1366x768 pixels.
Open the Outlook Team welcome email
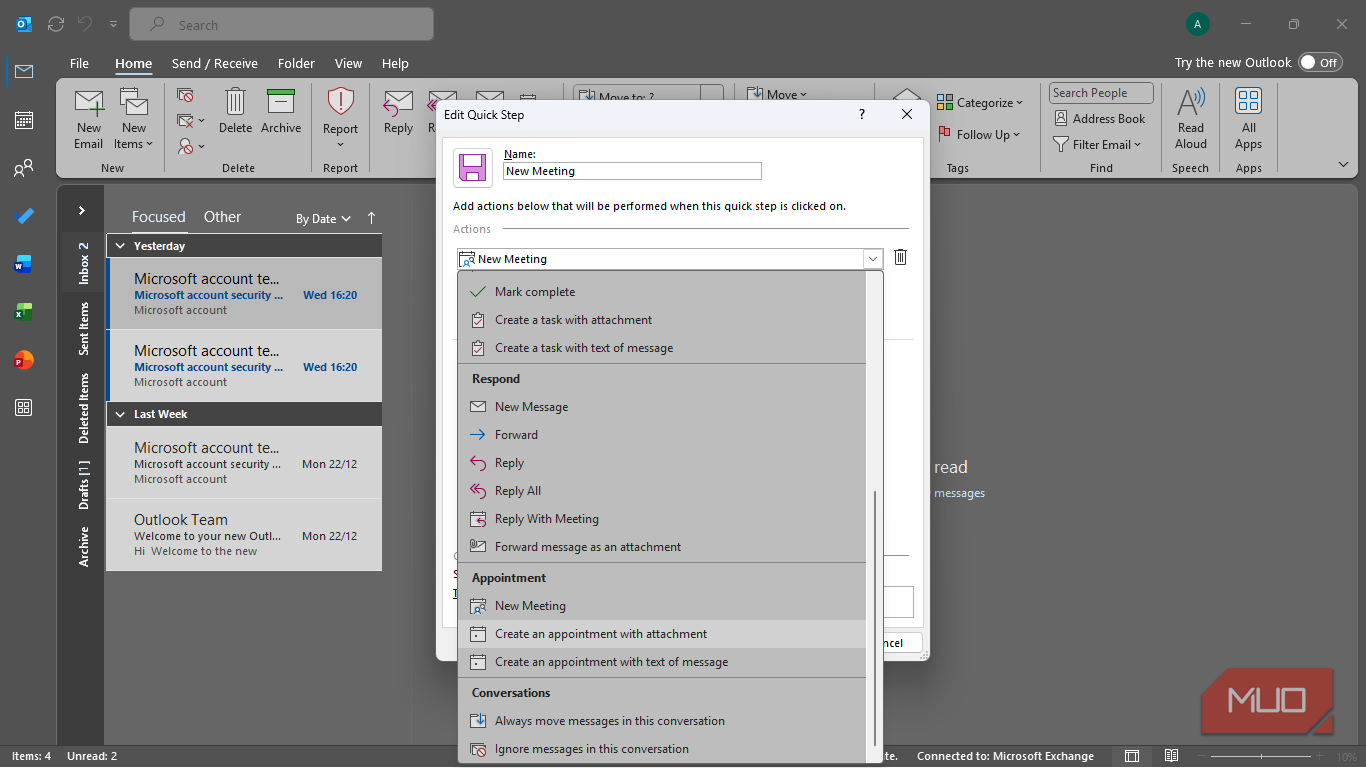click(244, 535)
